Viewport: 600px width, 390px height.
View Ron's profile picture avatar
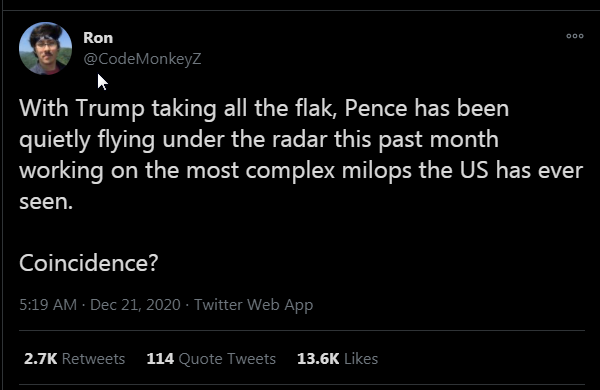[46, 48]
